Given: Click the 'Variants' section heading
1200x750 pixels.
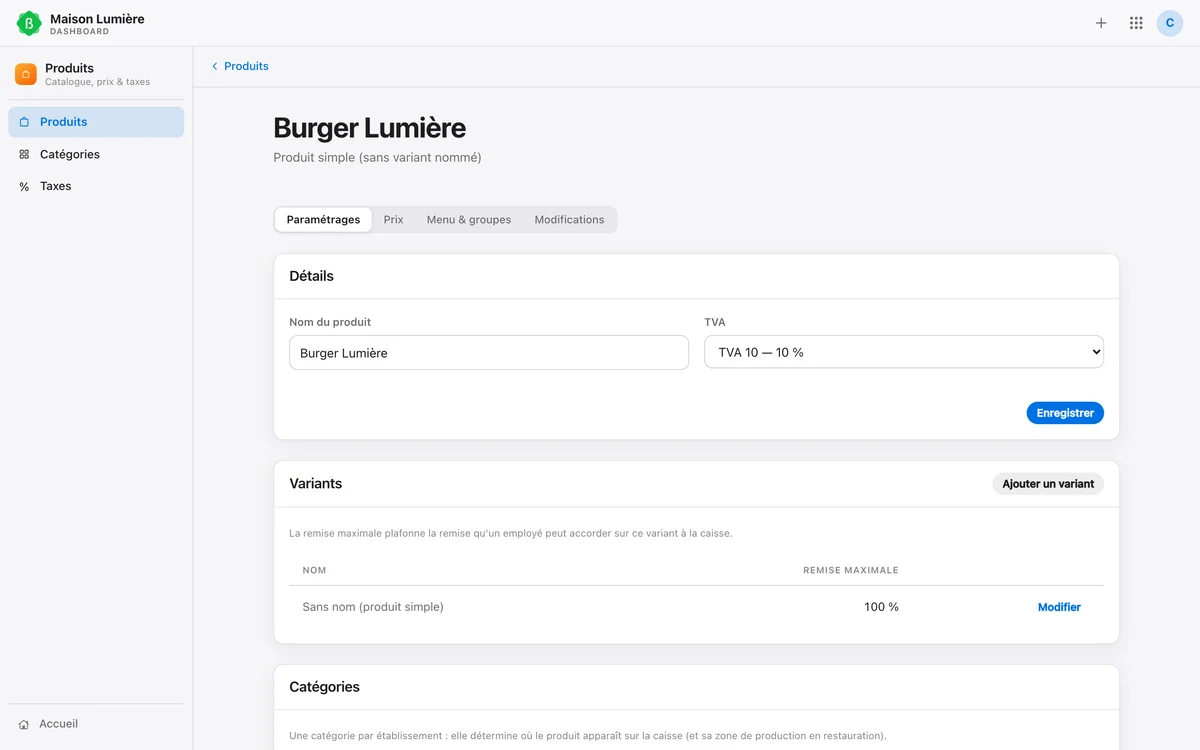Looking at the screenshot, I should (x=316, y=484).
